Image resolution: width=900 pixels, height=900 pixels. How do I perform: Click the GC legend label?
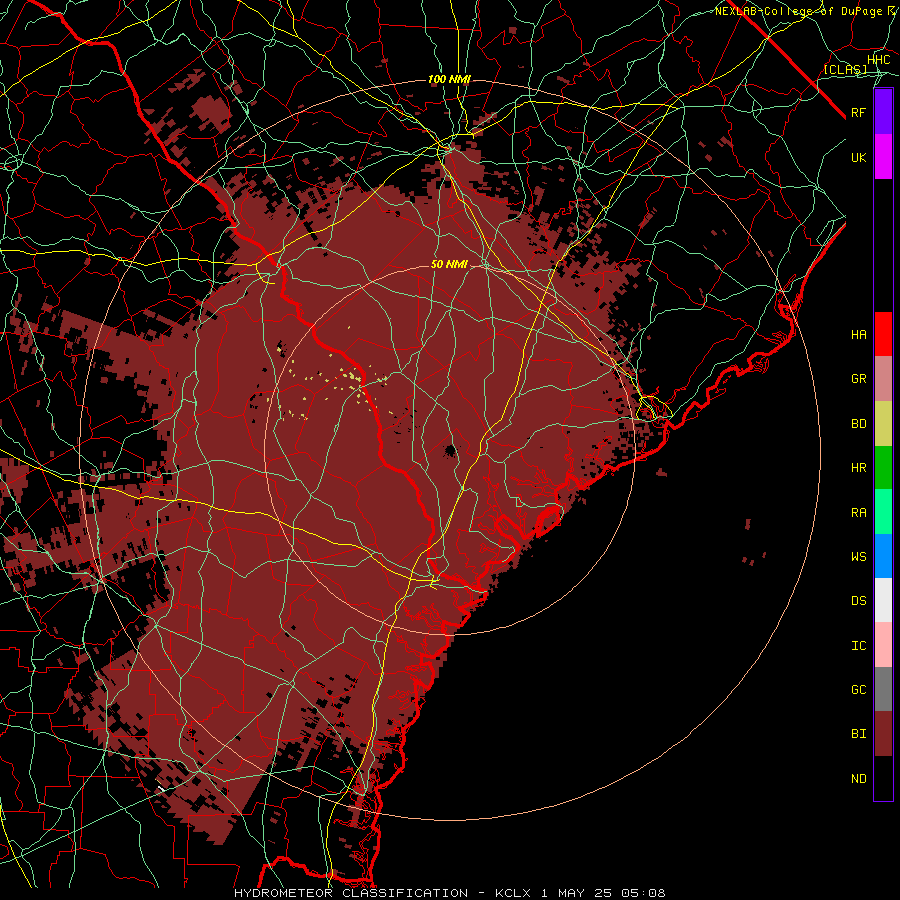point(858,690)
